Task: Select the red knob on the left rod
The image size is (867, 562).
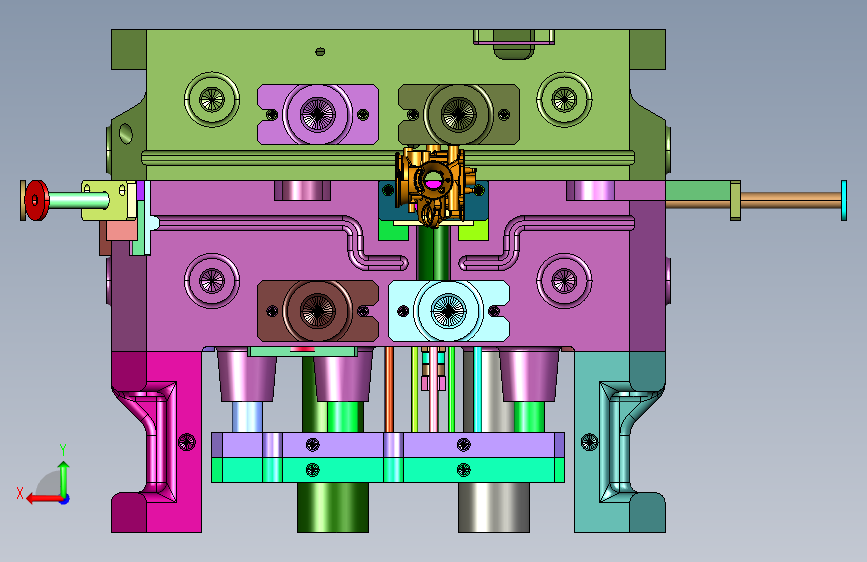Action: (36, 200)
